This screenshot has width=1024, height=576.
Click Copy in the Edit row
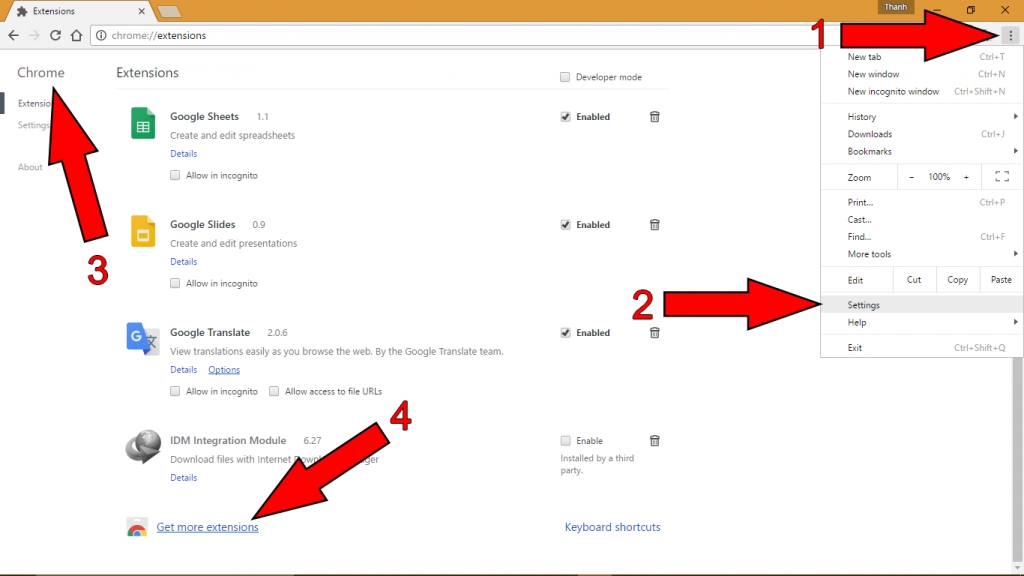(957, 280)
